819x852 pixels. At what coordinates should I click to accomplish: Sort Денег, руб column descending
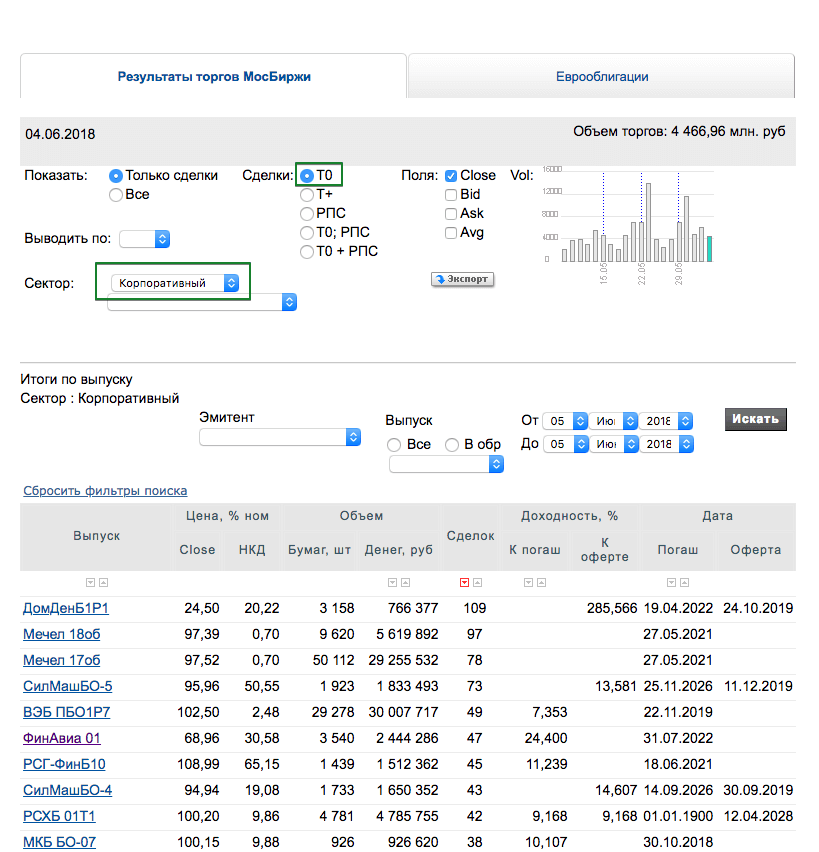click(392, 582)
